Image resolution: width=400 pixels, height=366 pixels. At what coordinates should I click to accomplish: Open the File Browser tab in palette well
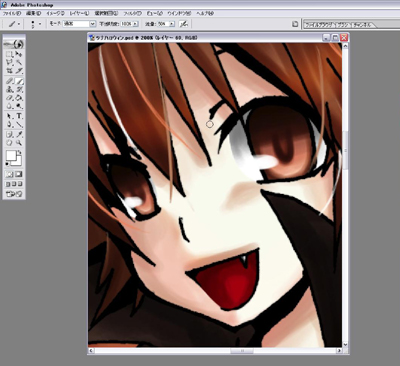(319, 25)
